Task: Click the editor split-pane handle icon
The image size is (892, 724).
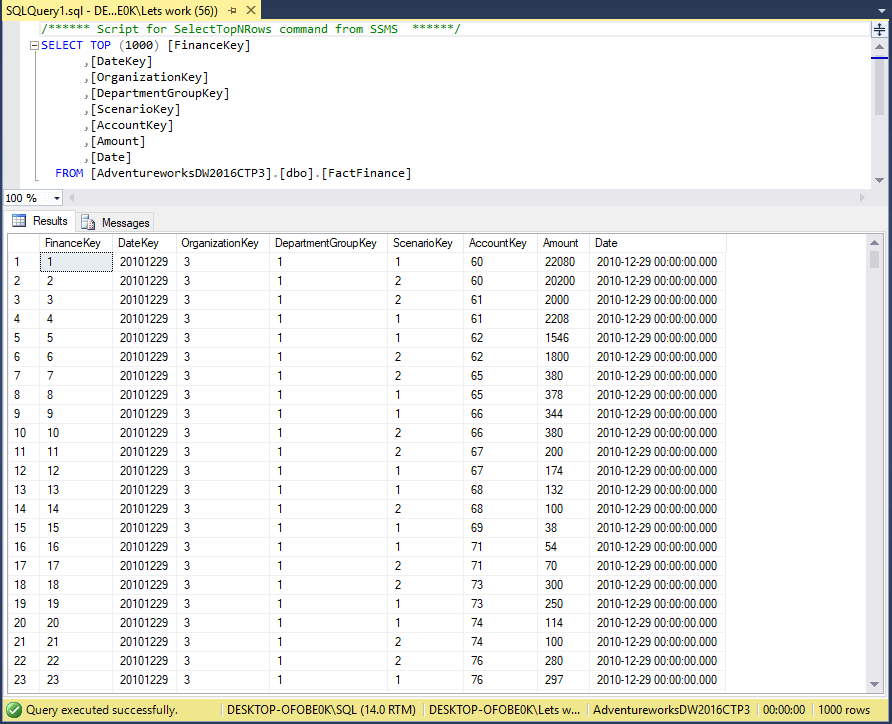Action: pyautogui.click(x=879, y=30)
